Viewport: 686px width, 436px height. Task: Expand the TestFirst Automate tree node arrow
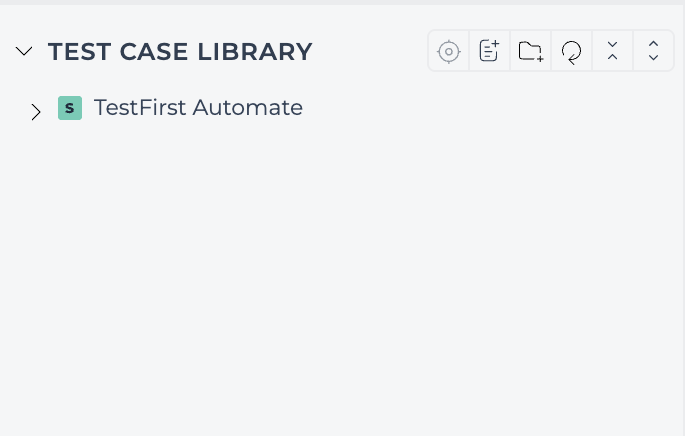point(36,112)
